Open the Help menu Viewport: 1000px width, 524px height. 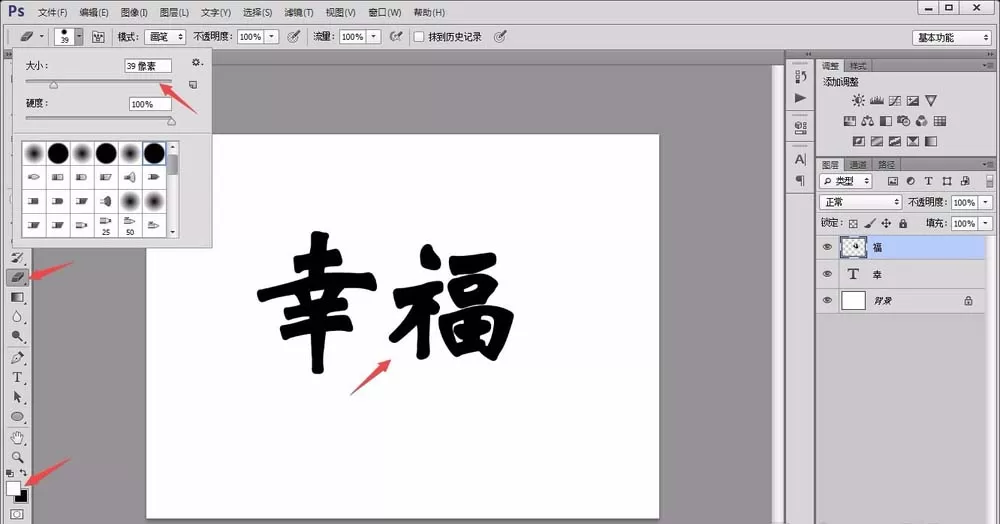pos(429,12)
